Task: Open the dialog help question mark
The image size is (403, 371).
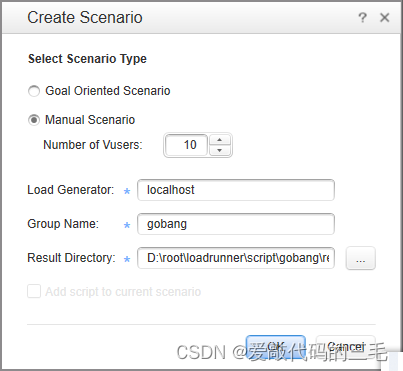Action: (x=362, y=17)
